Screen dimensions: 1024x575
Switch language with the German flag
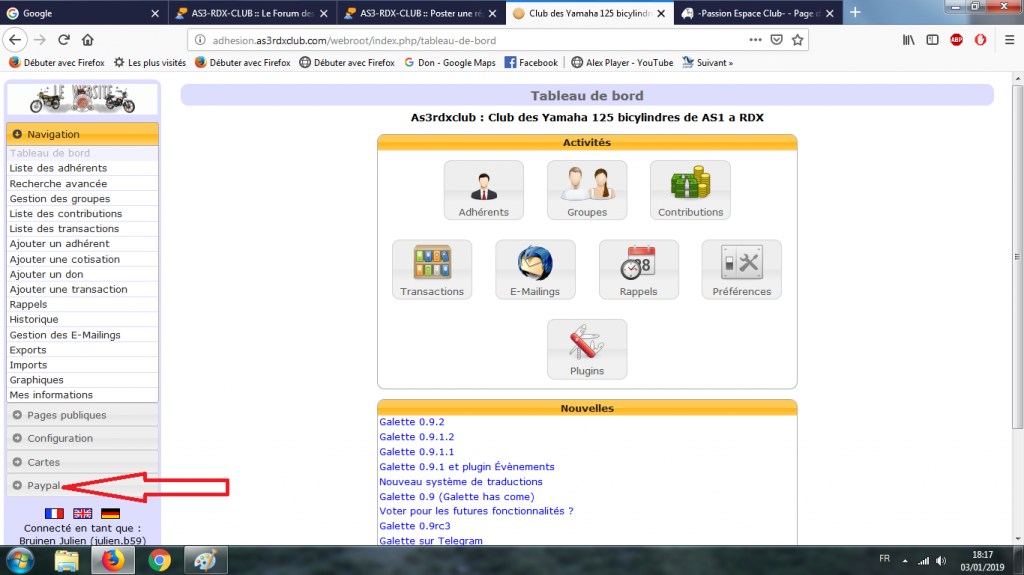[110, 513]
